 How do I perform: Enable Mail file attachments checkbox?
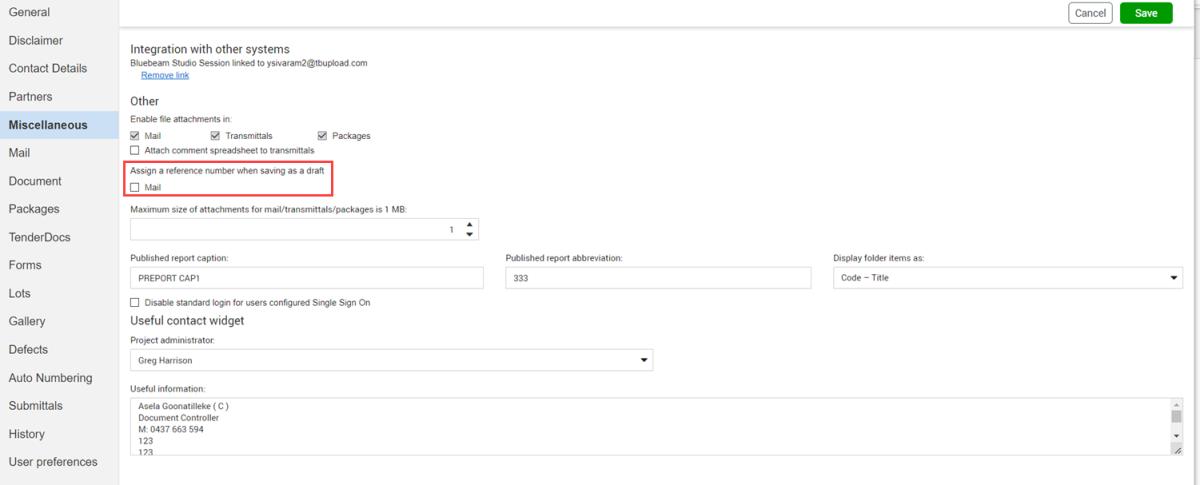click(136, 135)
